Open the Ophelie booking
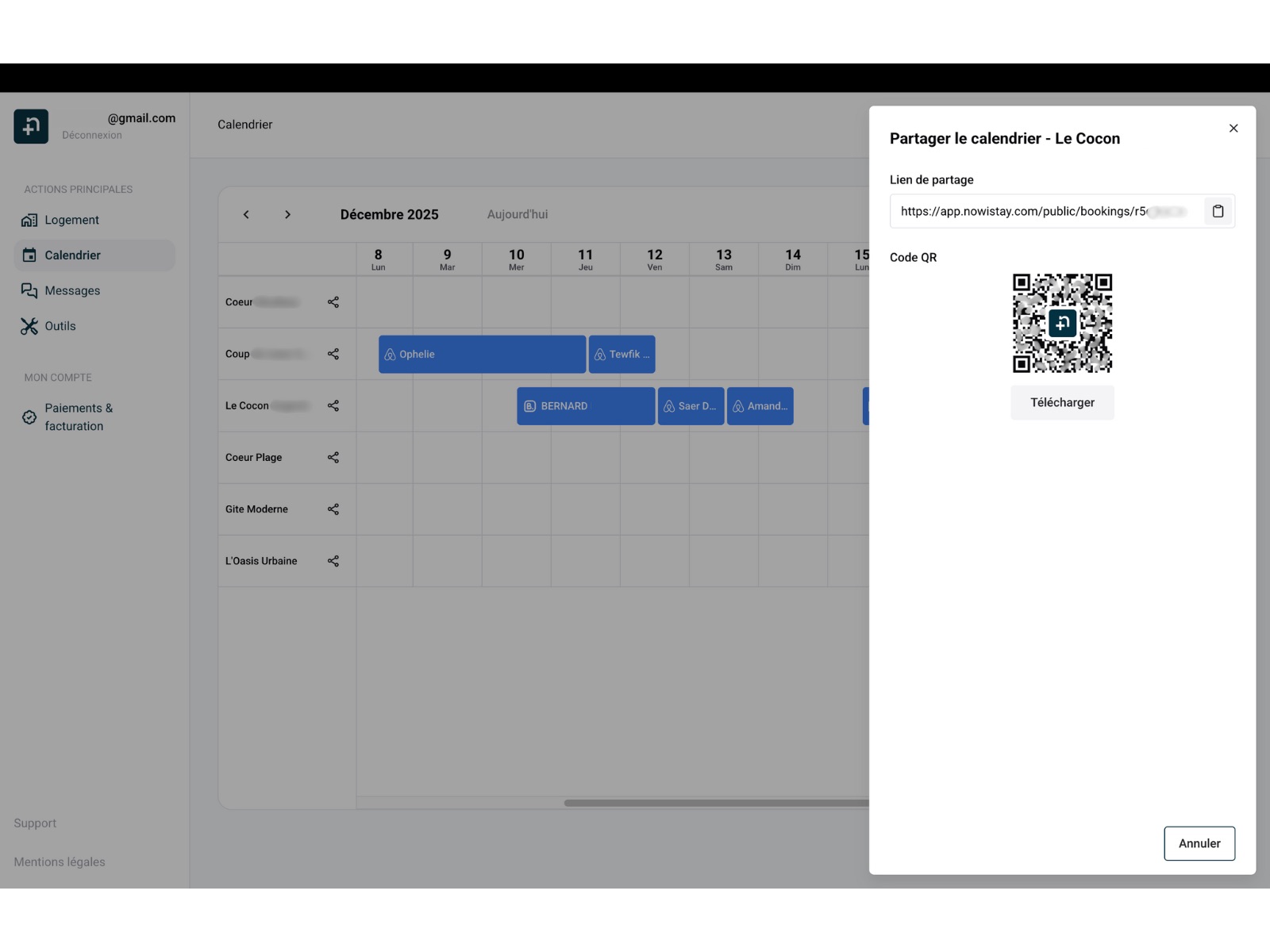Image resolution: width=1270 pixels, height=952 pixels. coord(482,355)
